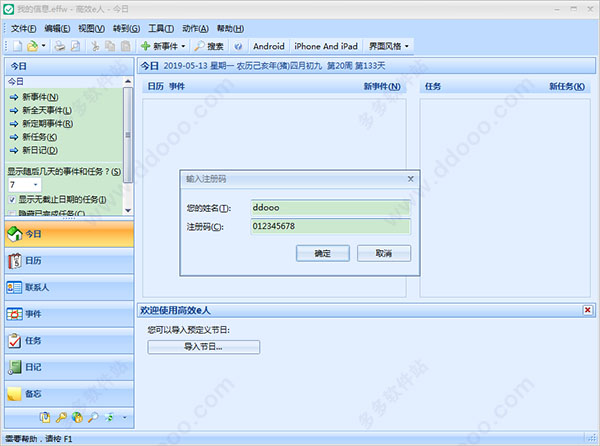The image size is (600, 446).
Task: Click 取消 in the registration dialog
Action: [384, 254]
